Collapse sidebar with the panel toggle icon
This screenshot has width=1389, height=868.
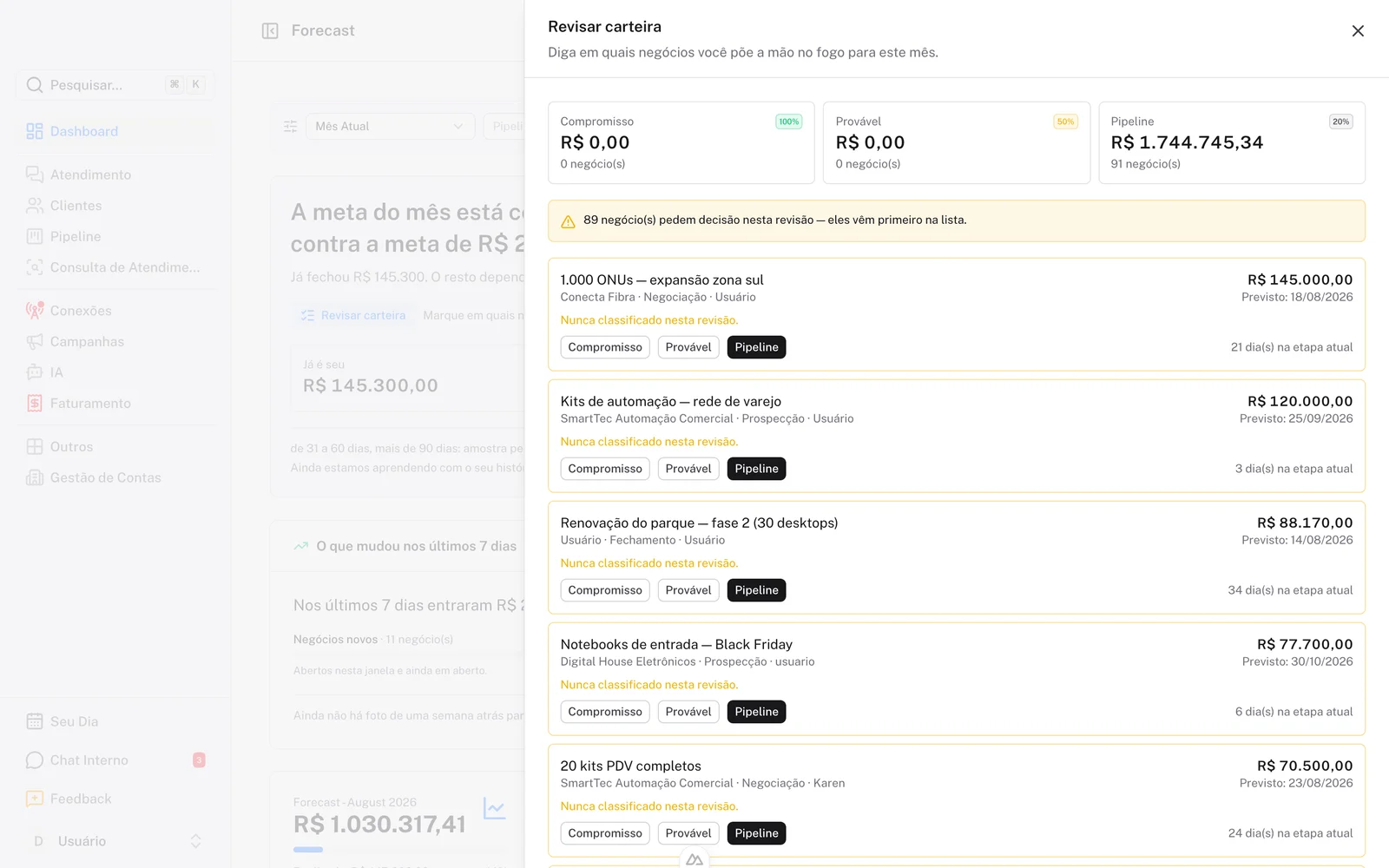point(270,31)
